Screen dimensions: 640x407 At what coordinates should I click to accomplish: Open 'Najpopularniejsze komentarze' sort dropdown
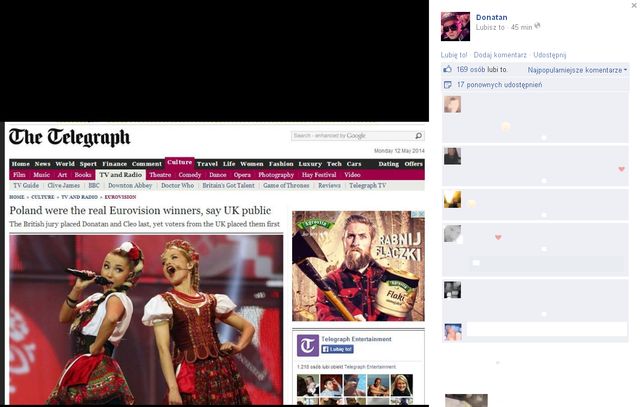(577, 70)
